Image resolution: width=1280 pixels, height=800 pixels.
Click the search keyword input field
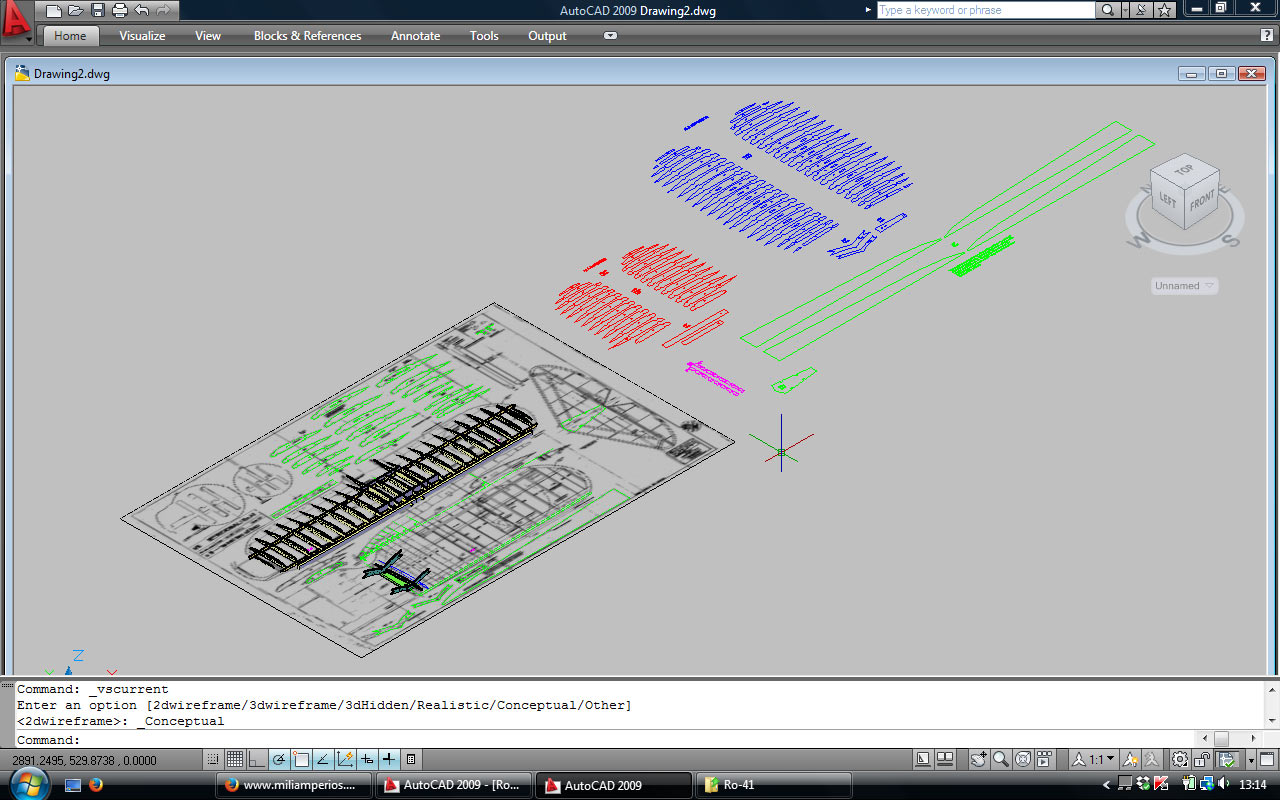pos(985,10)
